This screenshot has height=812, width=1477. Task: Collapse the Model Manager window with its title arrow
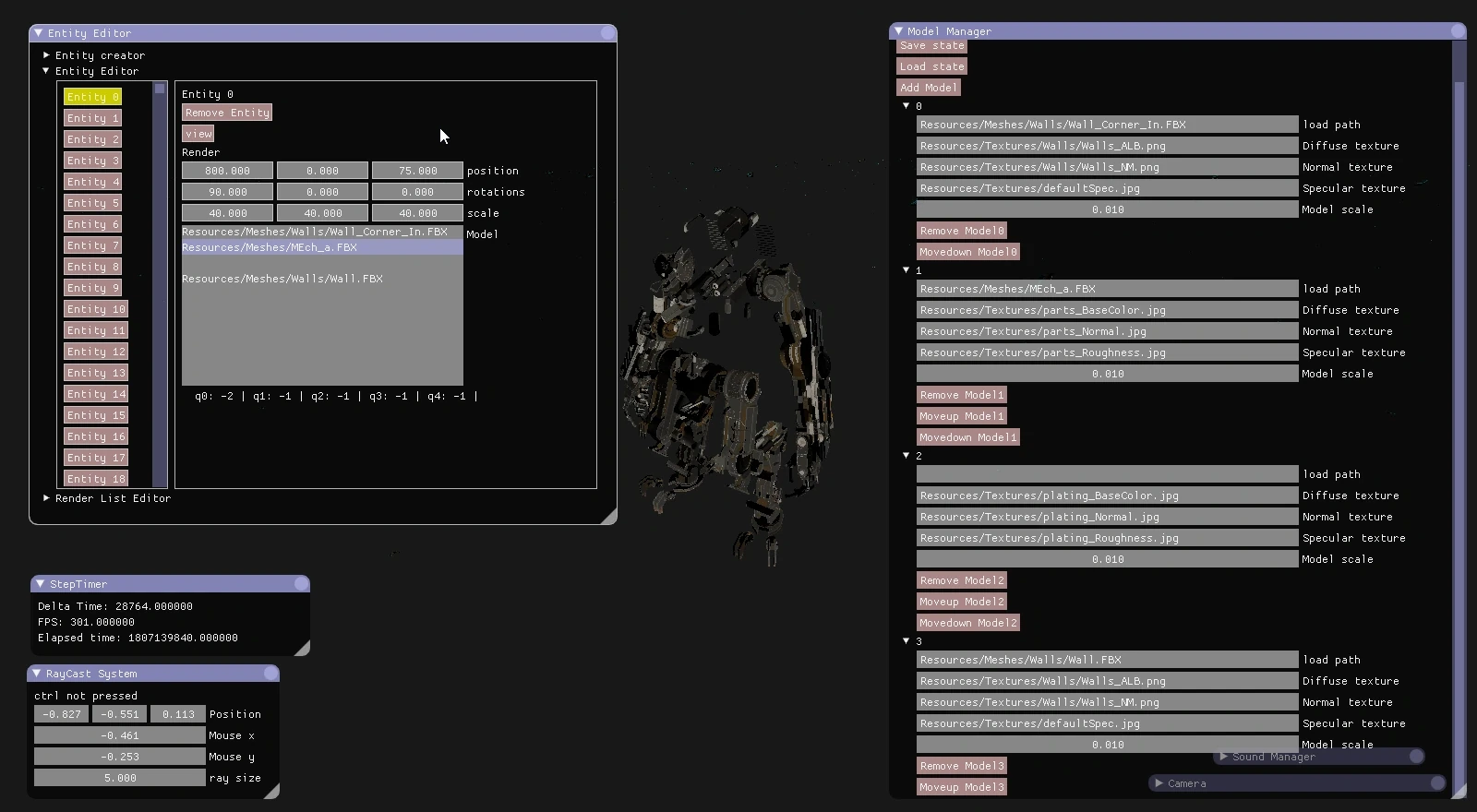pos(898,31)
